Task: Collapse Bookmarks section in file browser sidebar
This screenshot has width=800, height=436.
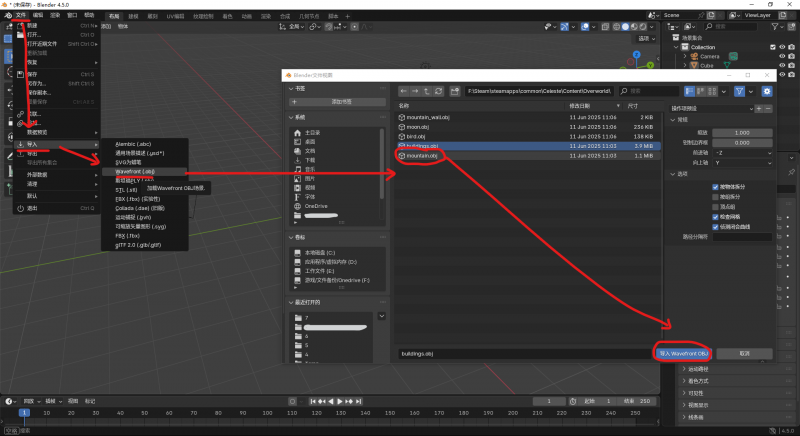Action: (291, 89)
